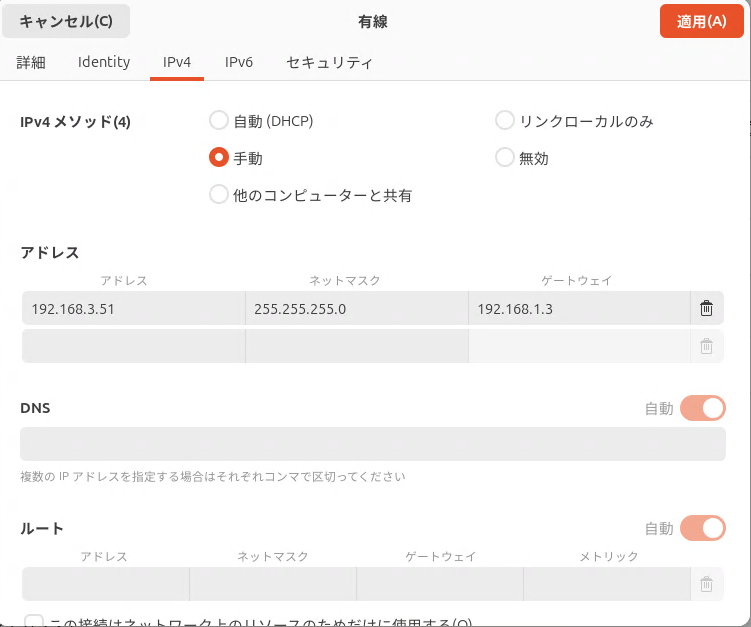Select リンクローカルのみ radio option
Screen dimensions: 751x627
505,121
